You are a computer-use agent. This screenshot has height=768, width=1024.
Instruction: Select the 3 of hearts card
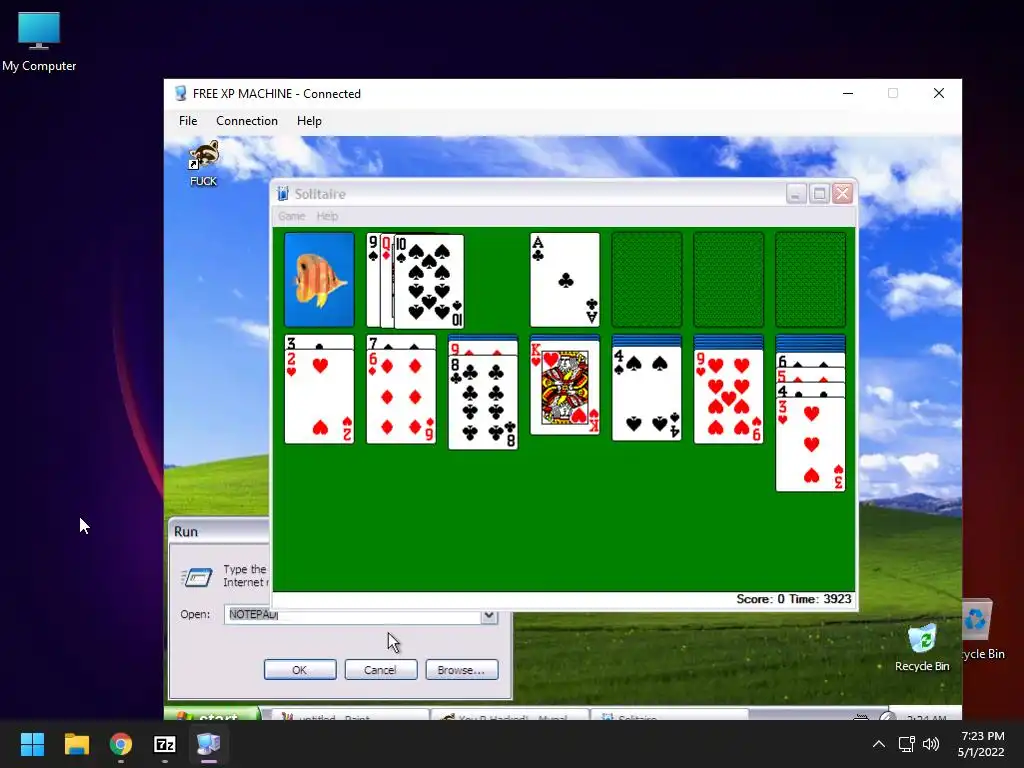[x=810, y=444]
